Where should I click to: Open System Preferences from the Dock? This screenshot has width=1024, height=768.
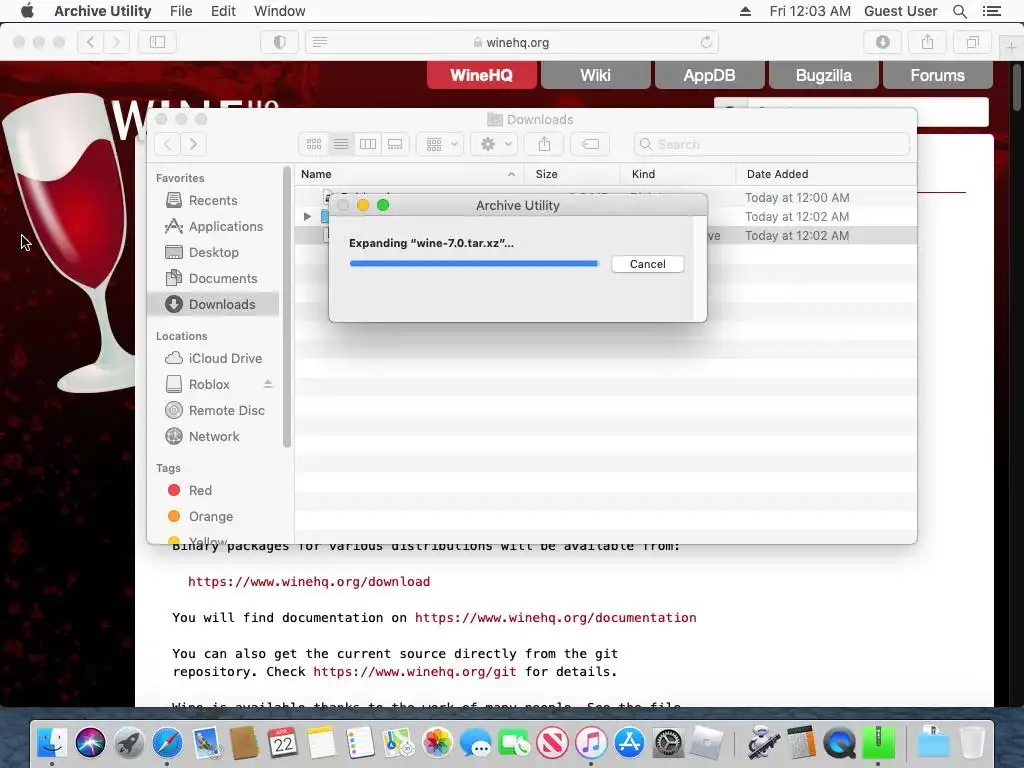click(x=668, y=743)
